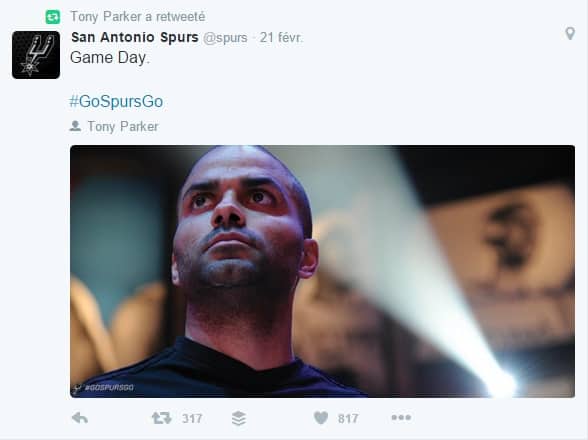Open the "Tony Parker a retweeté" link
588x440 pixels.
(138, 17)
